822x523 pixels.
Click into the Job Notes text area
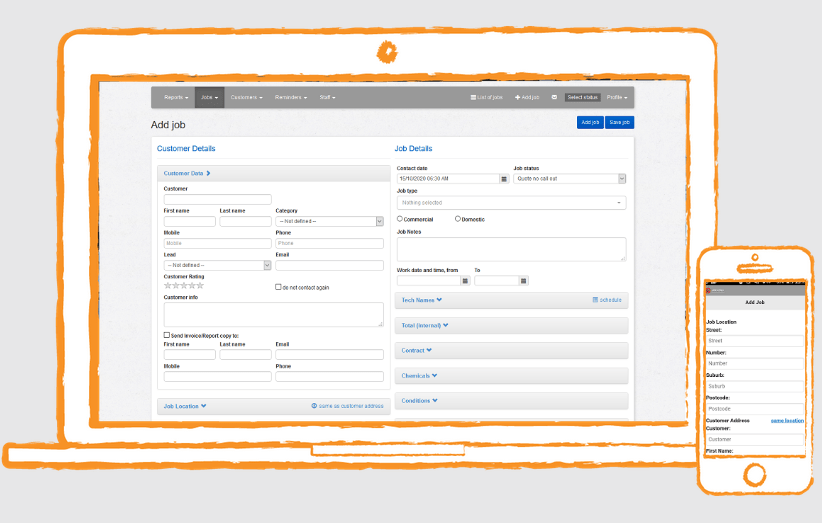pos(511,249)
